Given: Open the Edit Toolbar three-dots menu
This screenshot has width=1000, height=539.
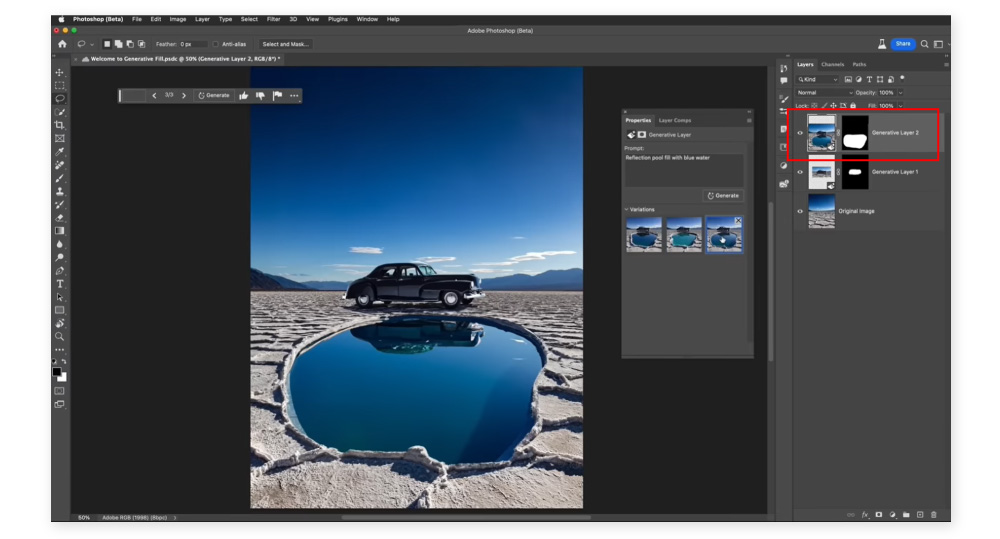Looking at the screenshot, I should click(60, 350).
